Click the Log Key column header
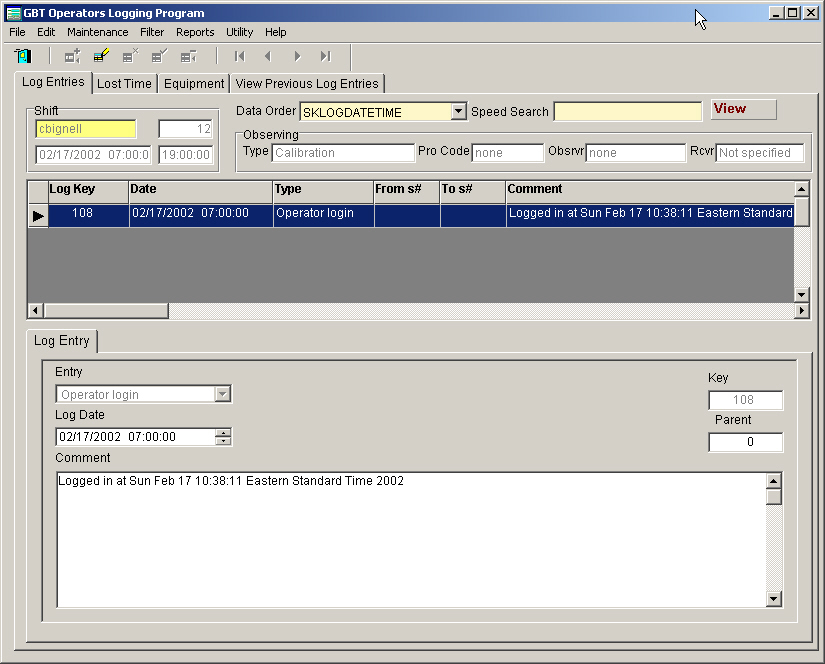Viewport: 825px width, 664px height. click(x=88, y=192)
